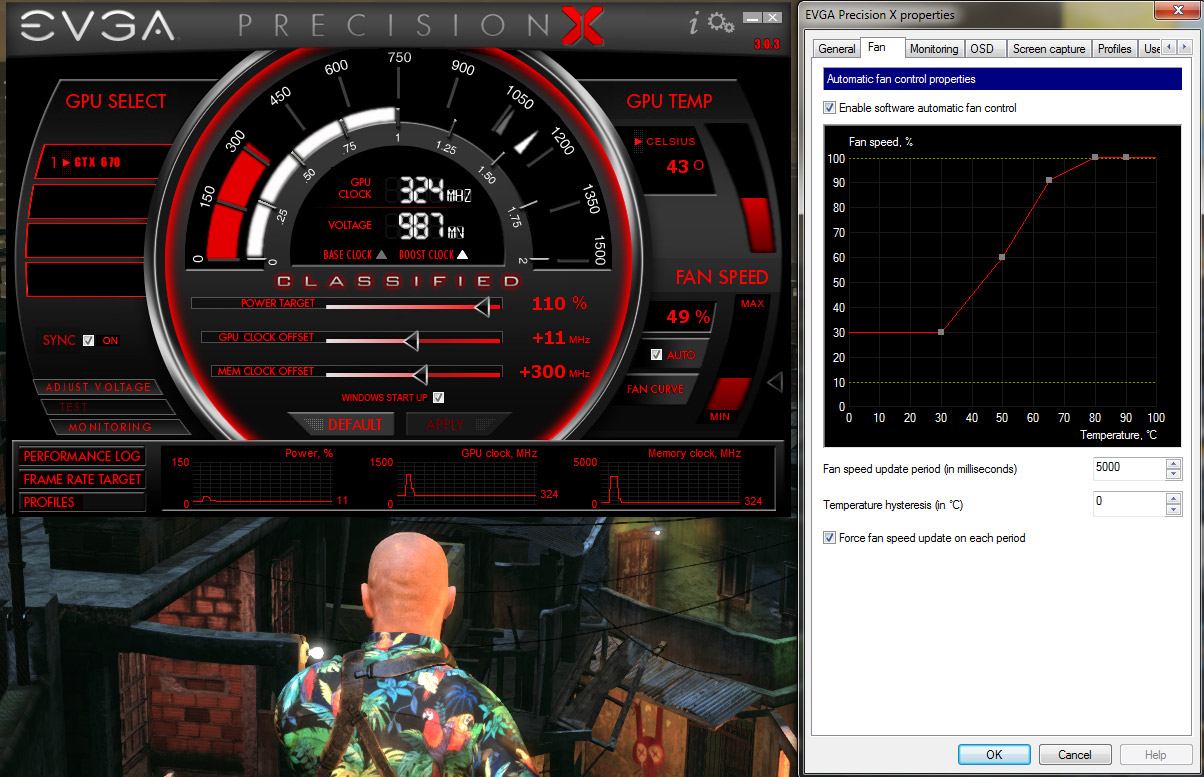Click the fan curve point at 90°C
This screenshot has width=1204, height=777.
[x=1126, y=157]
